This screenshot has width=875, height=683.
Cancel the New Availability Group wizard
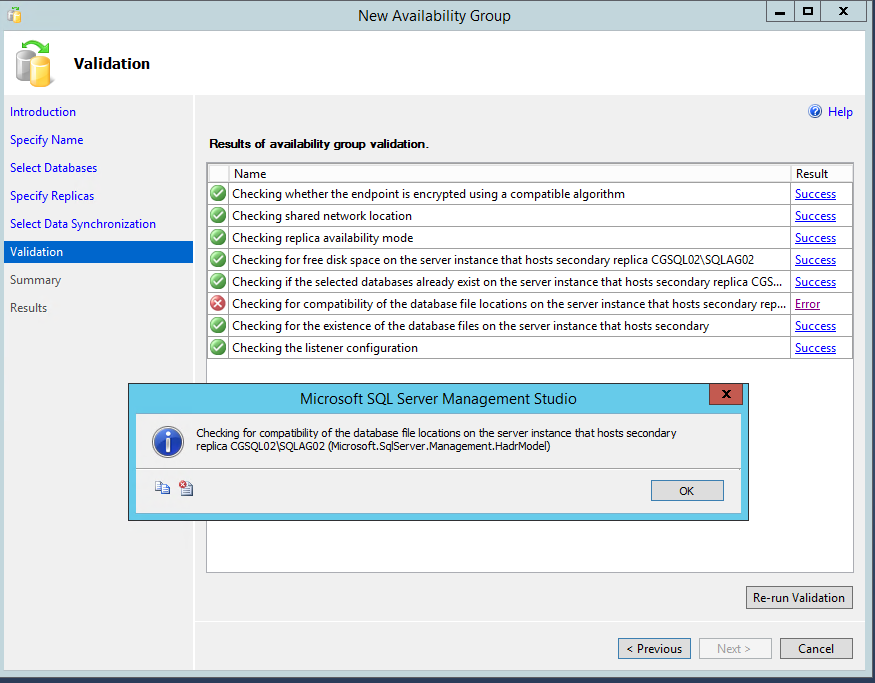816,648
